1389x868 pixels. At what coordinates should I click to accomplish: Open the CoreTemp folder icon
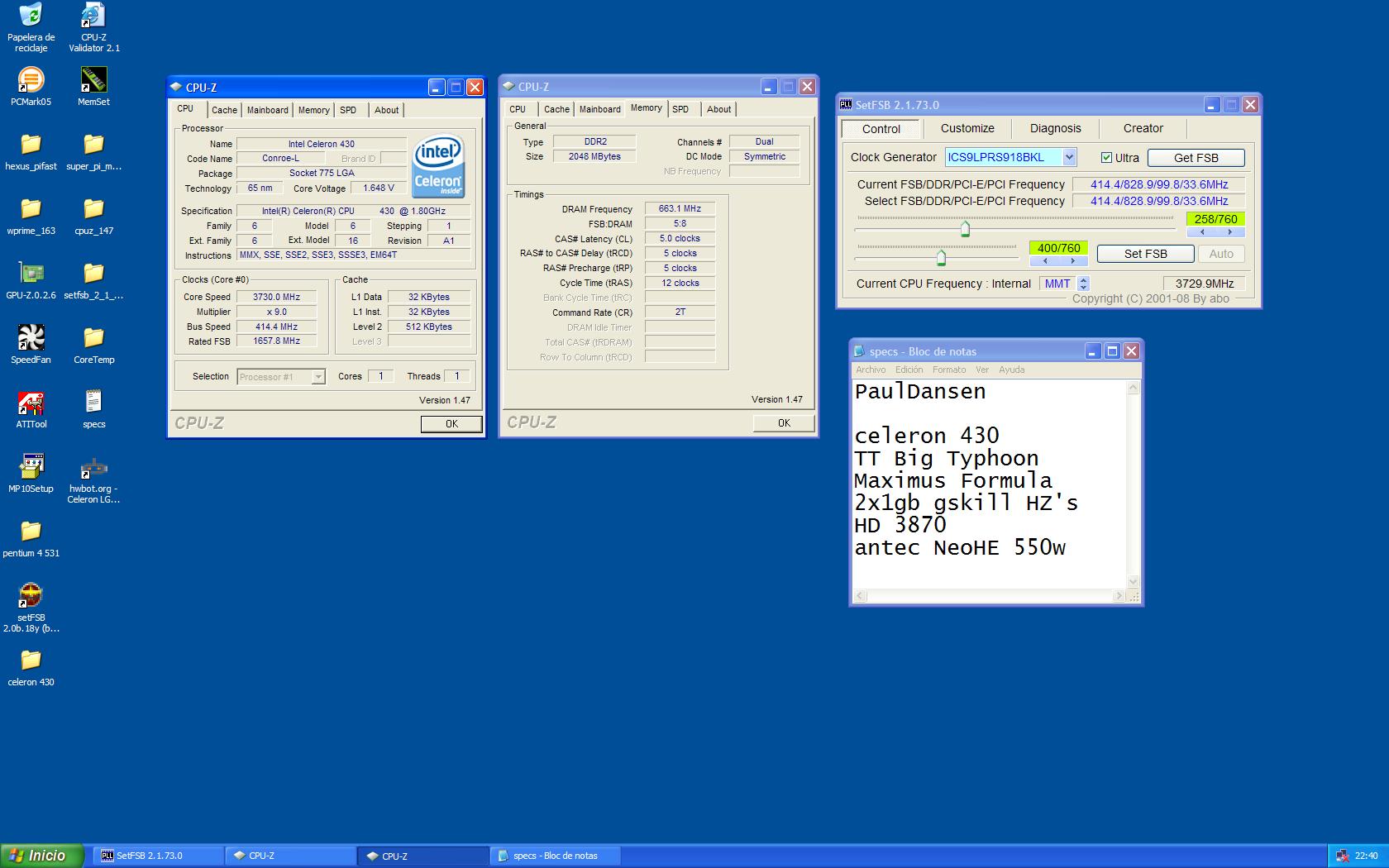coord(93,345)
